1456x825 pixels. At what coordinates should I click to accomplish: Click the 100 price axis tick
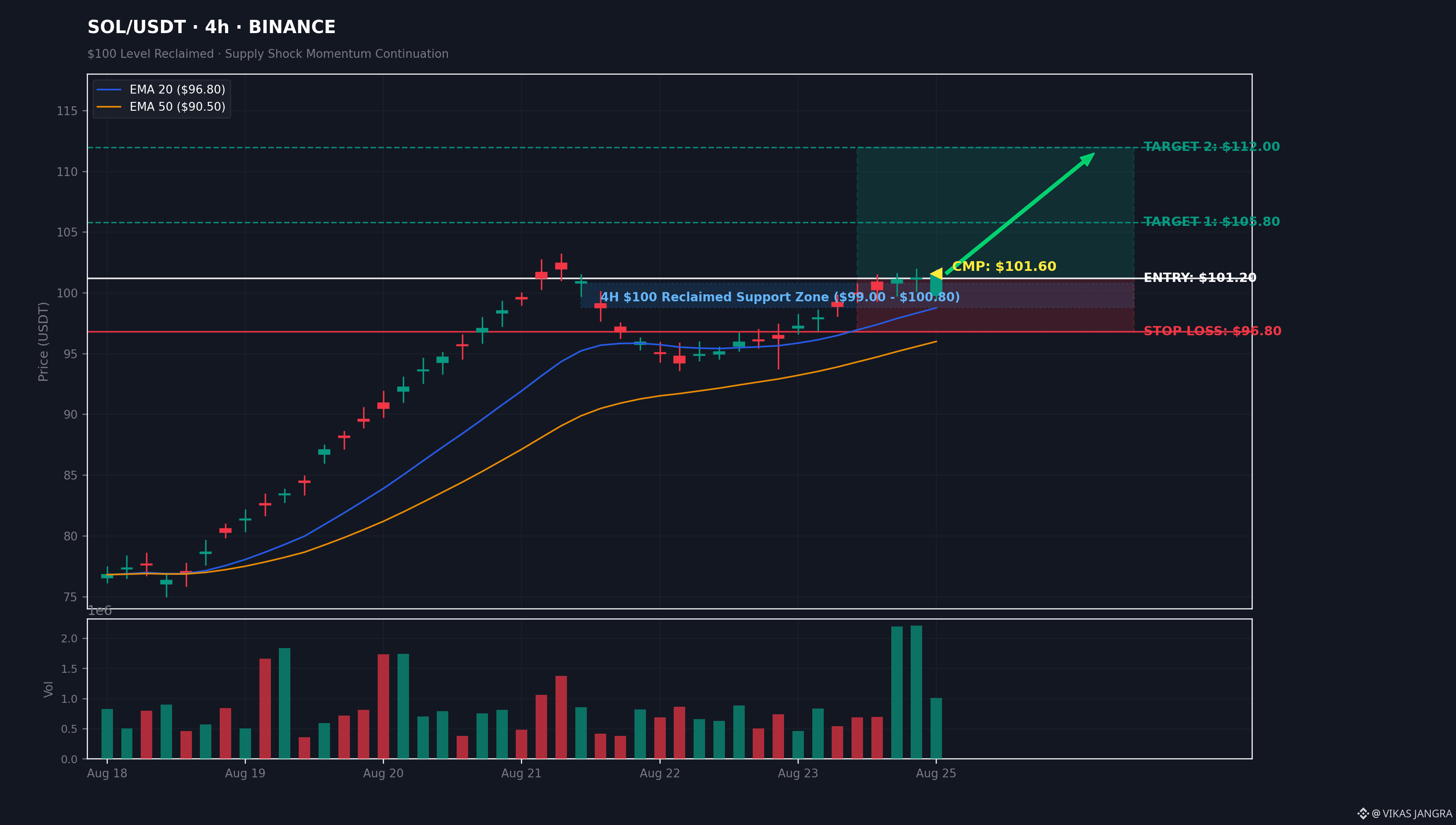click(67, 293)
